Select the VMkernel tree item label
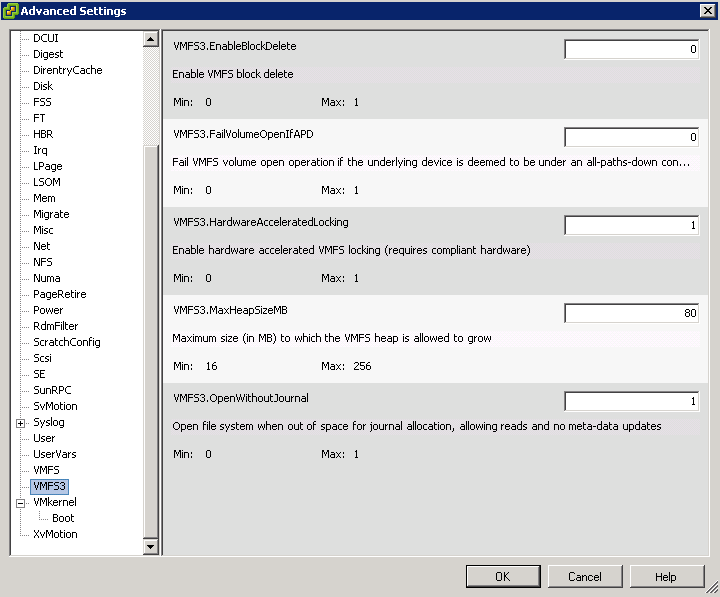Viewport: 720px width, 597px height. (55, 502)
